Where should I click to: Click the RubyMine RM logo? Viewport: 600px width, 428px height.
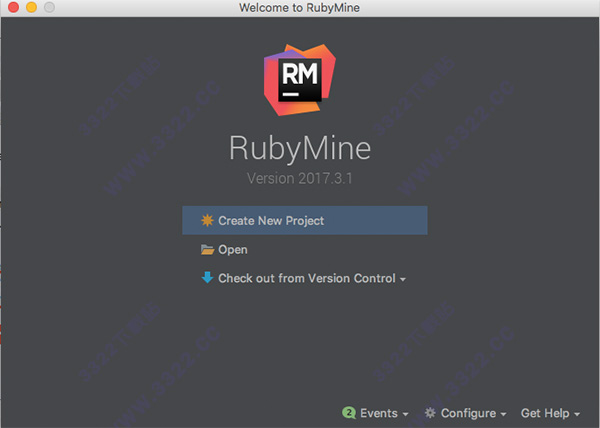300,80
